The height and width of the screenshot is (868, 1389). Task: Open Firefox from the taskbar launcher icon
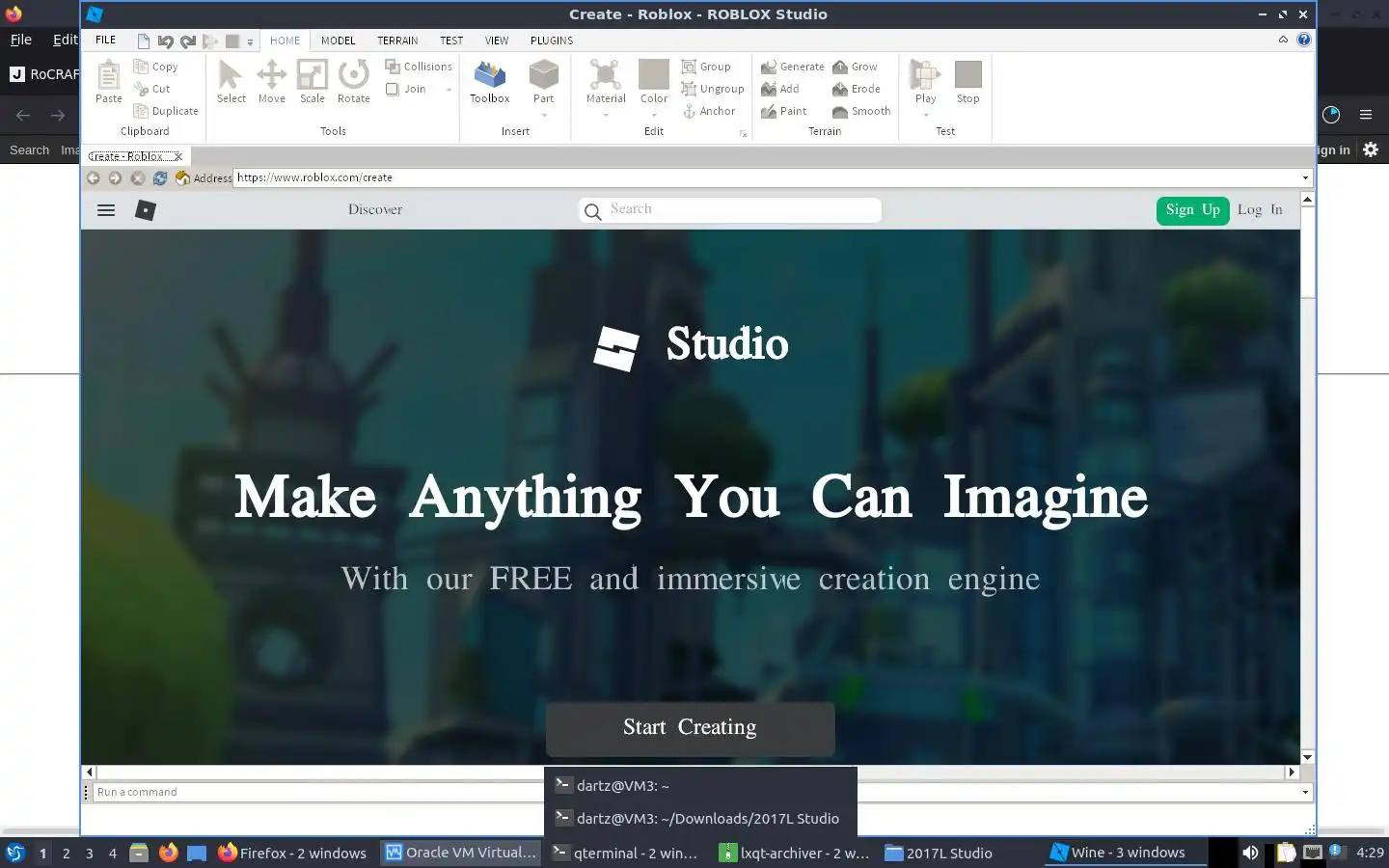coord(169,853)
